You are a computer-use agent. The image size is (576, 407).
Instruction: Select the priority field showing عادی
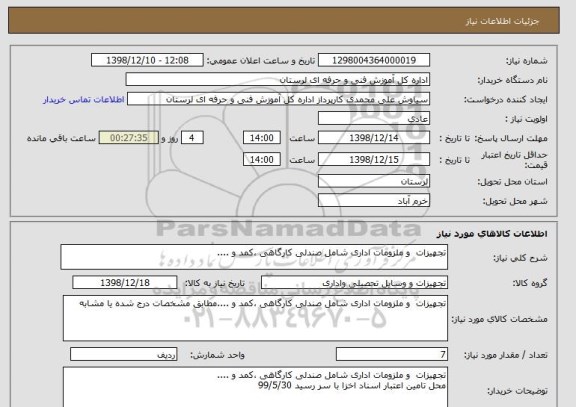374,119
